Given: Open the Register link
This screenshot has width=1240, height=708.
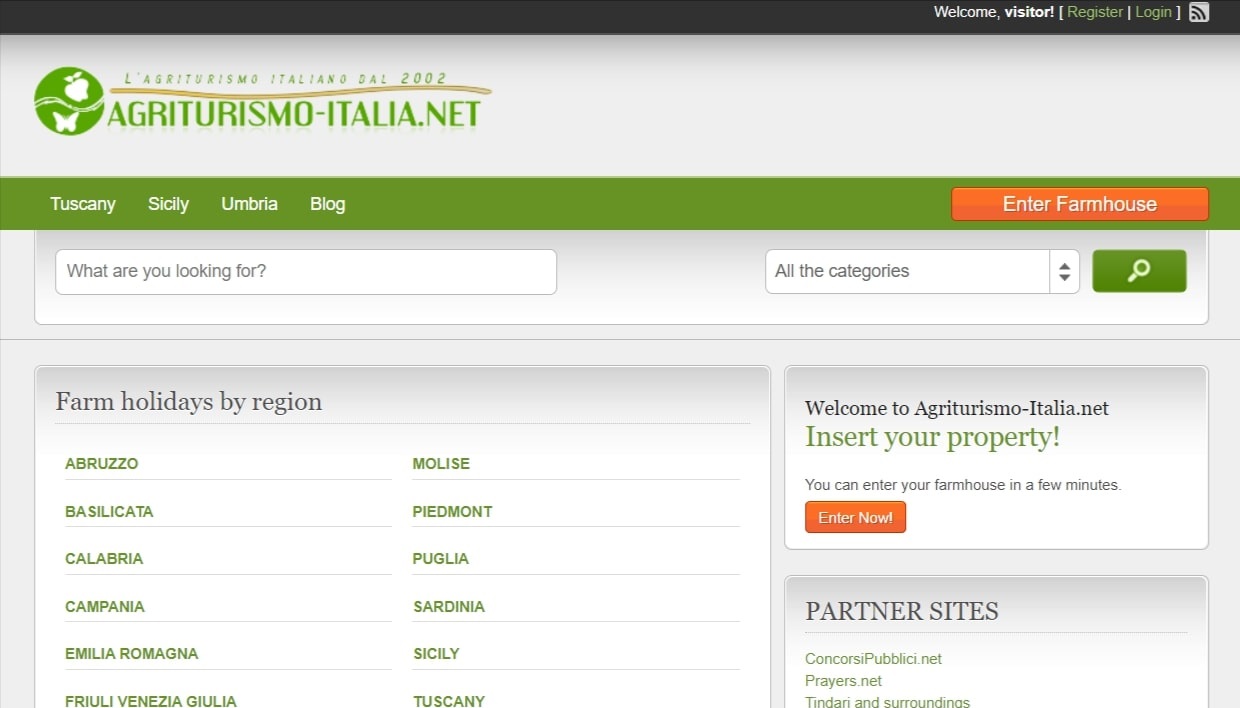Looking at the screenshot, I should (x=1095, y=12).
